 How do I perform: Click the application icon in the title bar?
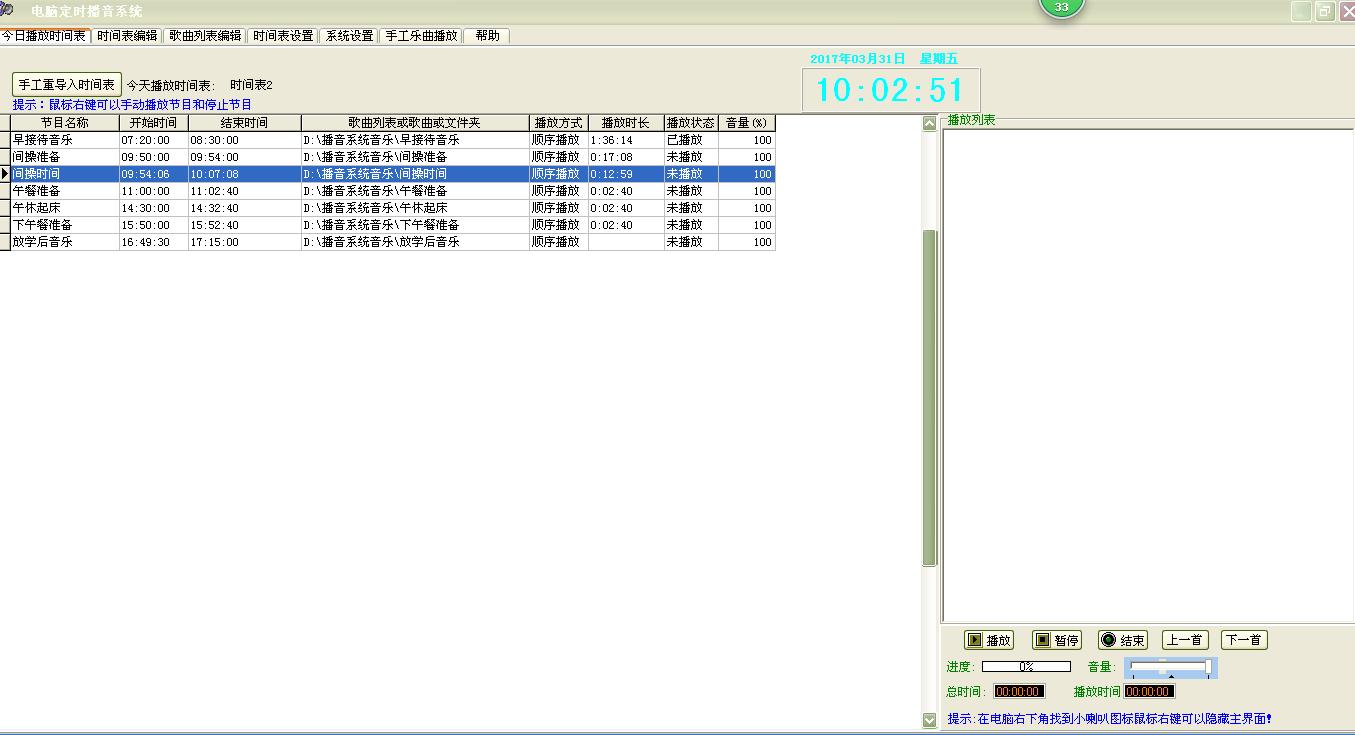[x=7, y=10]
